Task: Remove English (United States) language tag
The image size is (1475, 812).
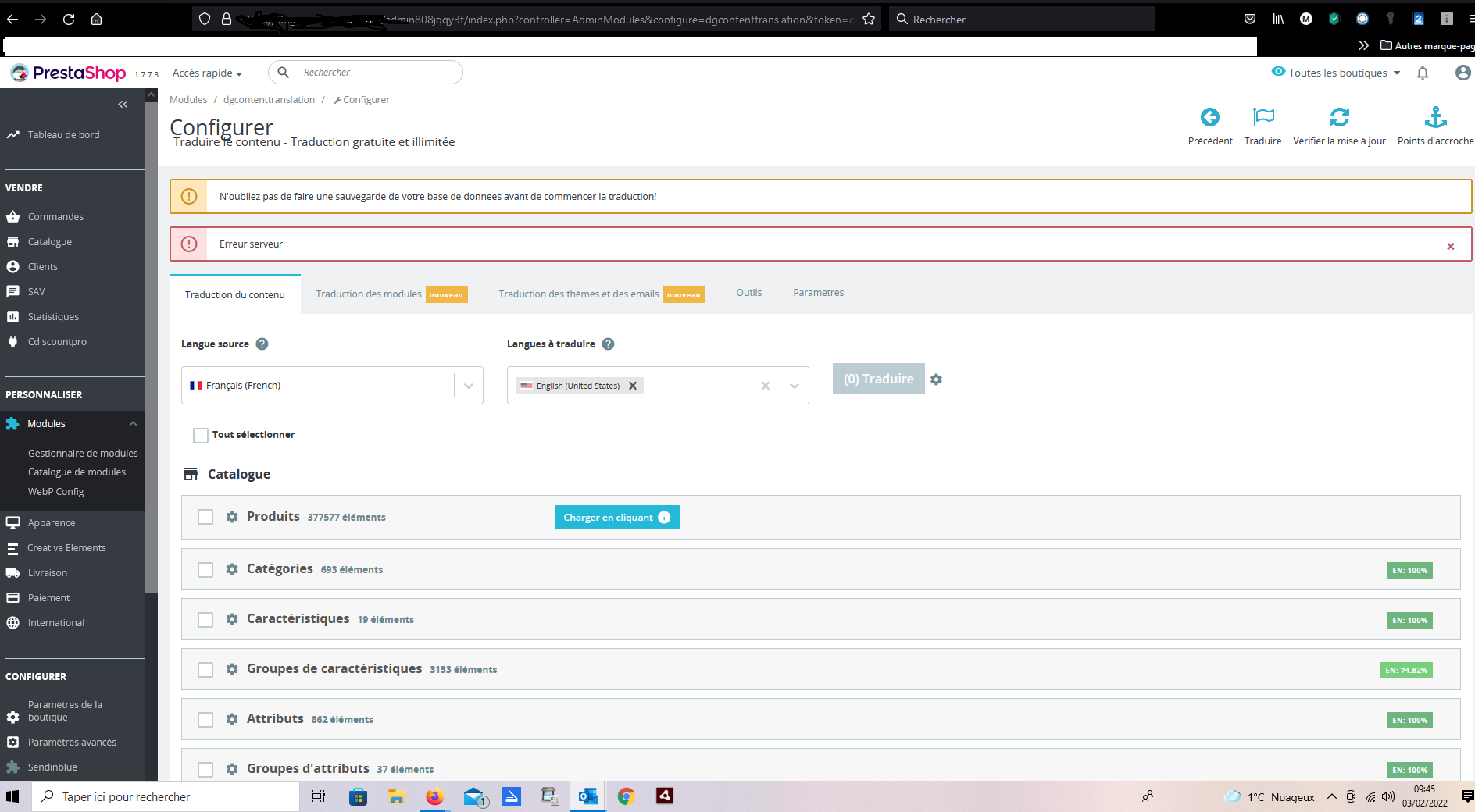Action: pos(633,386)
